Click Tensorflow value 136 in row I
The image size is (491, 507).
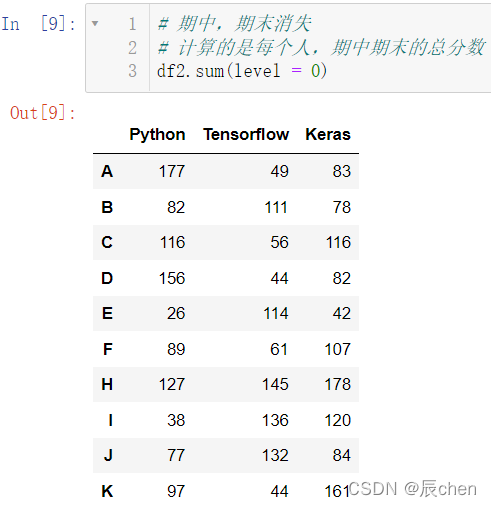pyautogui.click(x=275, y=420)
